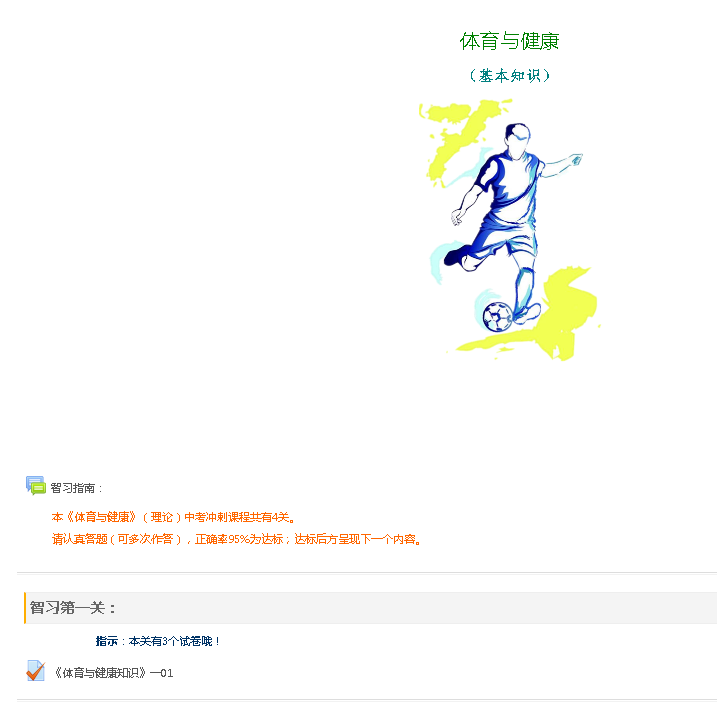Open the 《体育与健康知识》—01 quiz link

coord(113,673)
